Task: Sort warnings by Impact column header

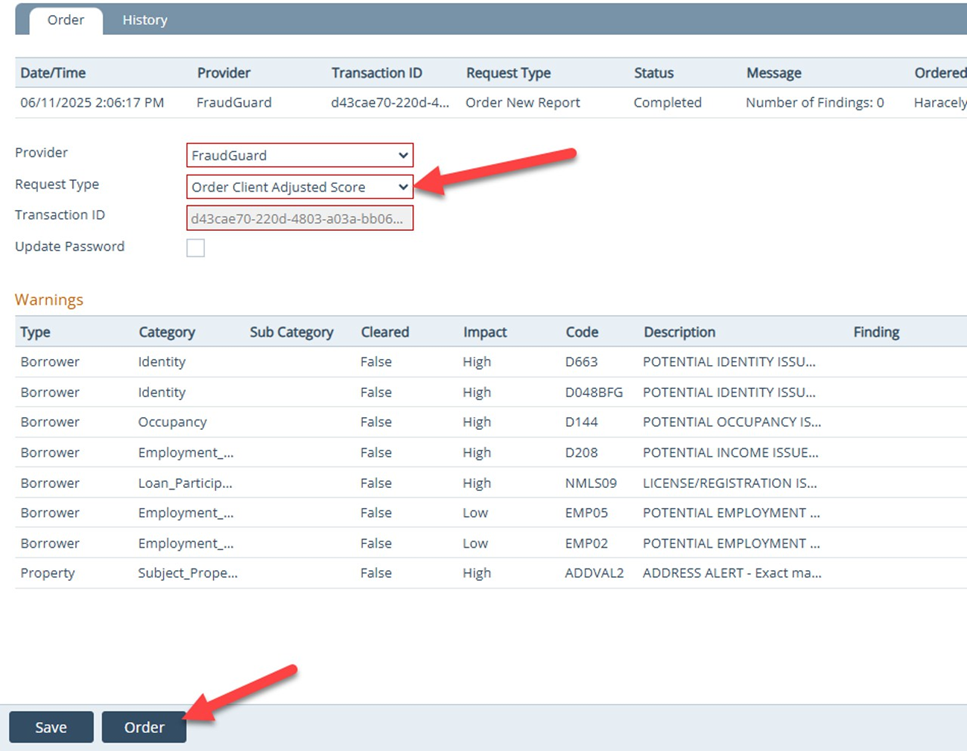Action: (485, 332)
